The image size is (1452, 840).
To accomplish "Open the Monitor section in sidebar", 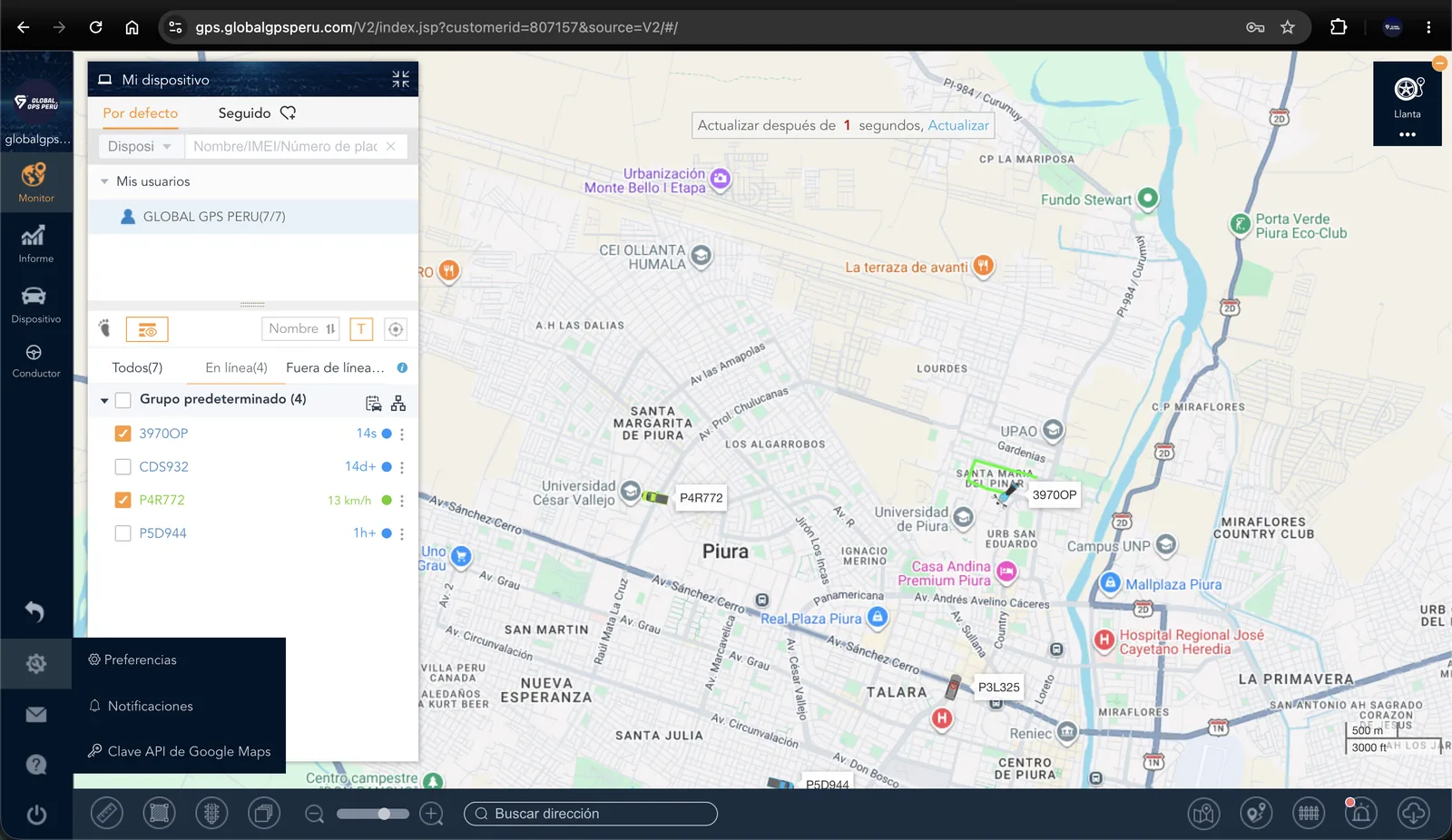I will (x=35, y=182).
